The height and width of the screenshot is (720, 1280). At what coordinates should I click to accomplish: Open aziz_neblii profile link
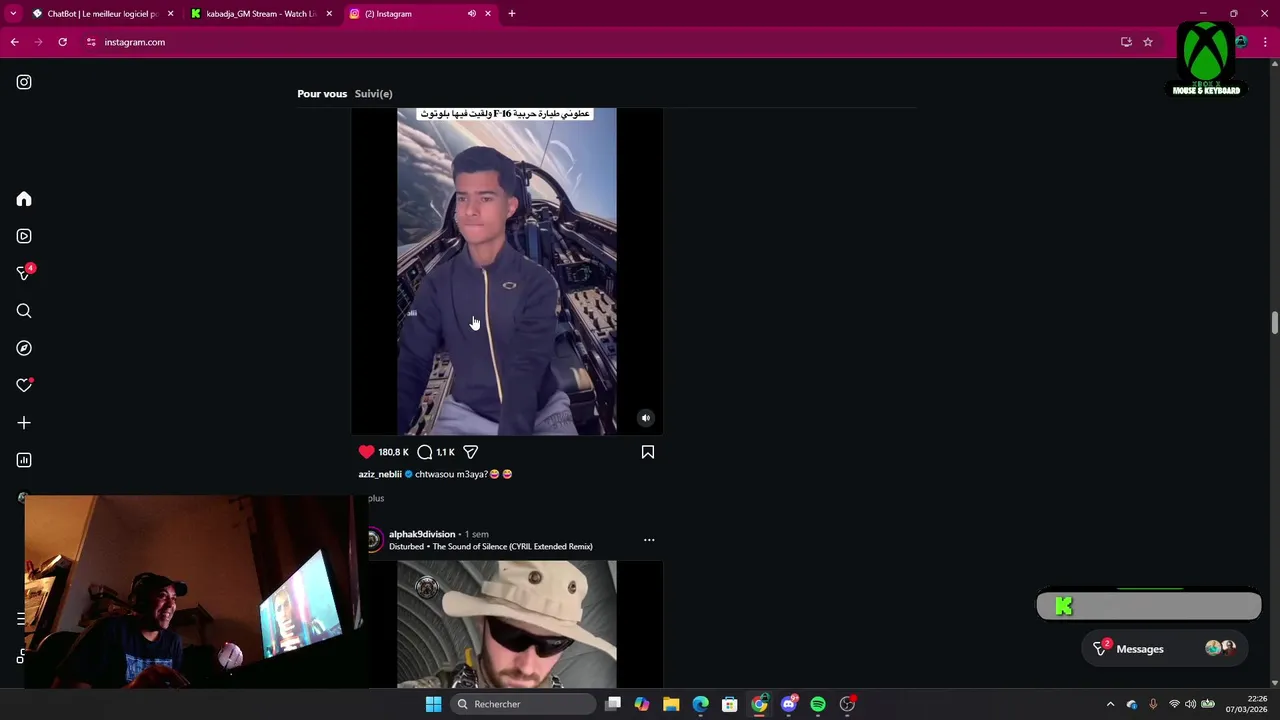[x=380, y=474]
